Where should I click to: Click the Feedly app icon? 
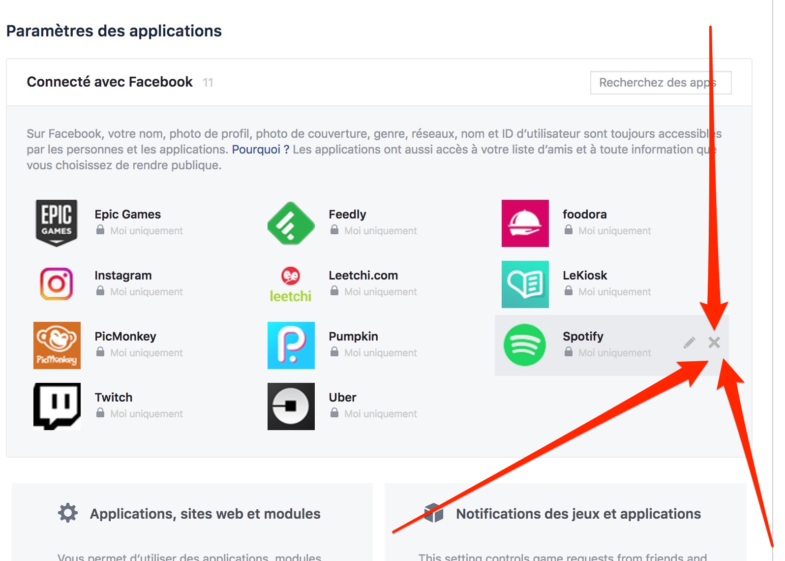click(291, 223)
